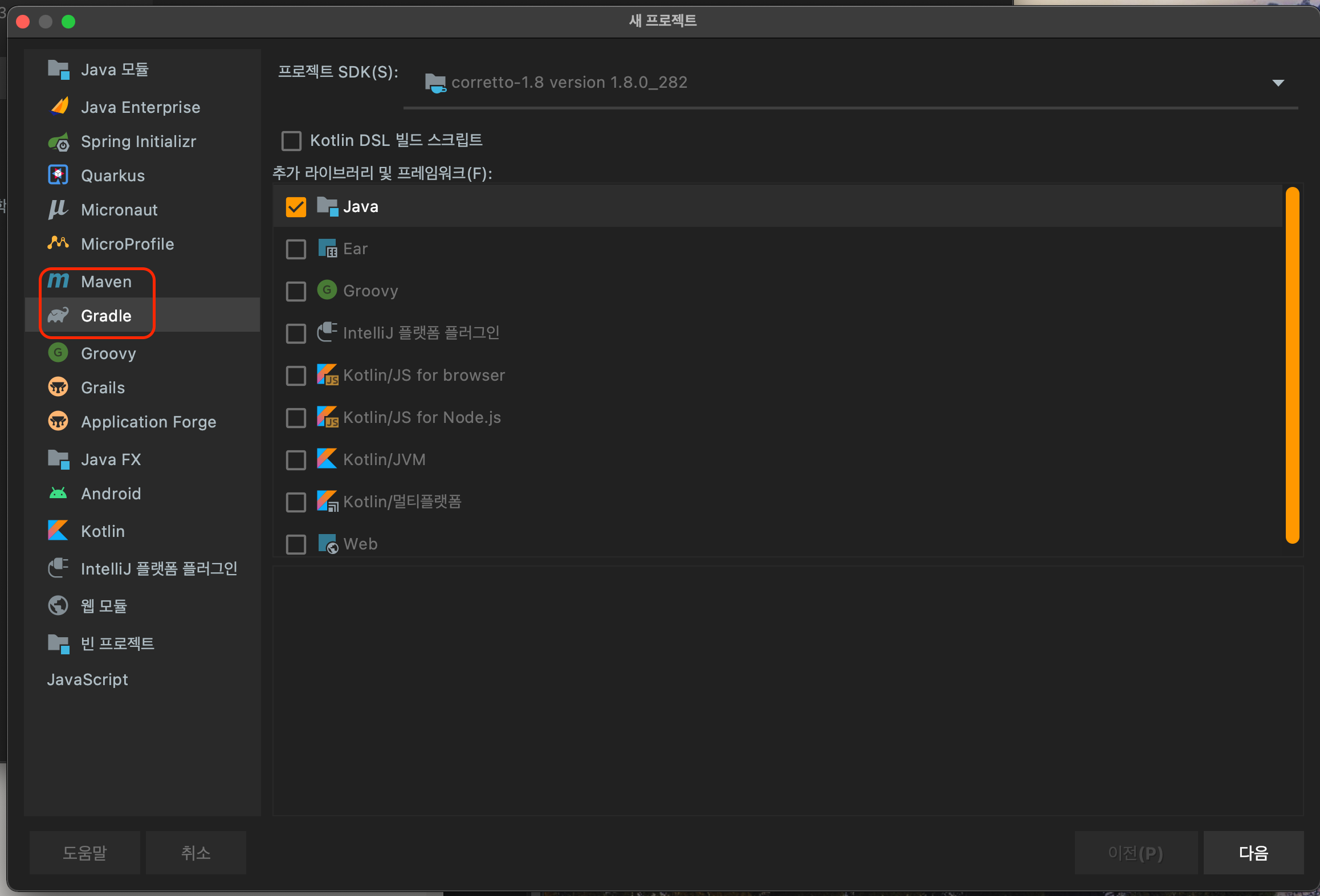Select the Java 모듈 folder icon in sidebar
The height and width of the screenshot is (896, 1320).
click(x=58, y=70)
